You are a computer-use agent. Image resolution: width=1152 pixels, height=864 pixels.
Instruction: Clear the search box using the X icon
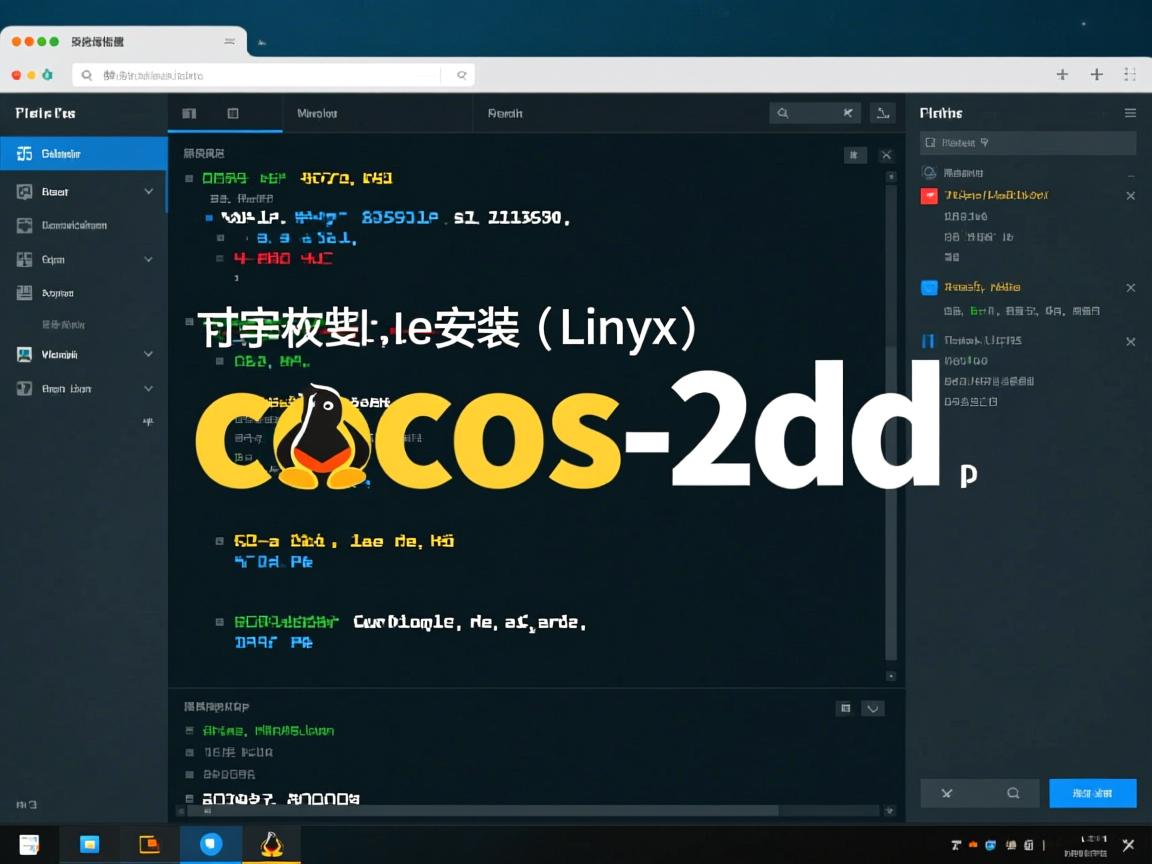tap(847, 113)
